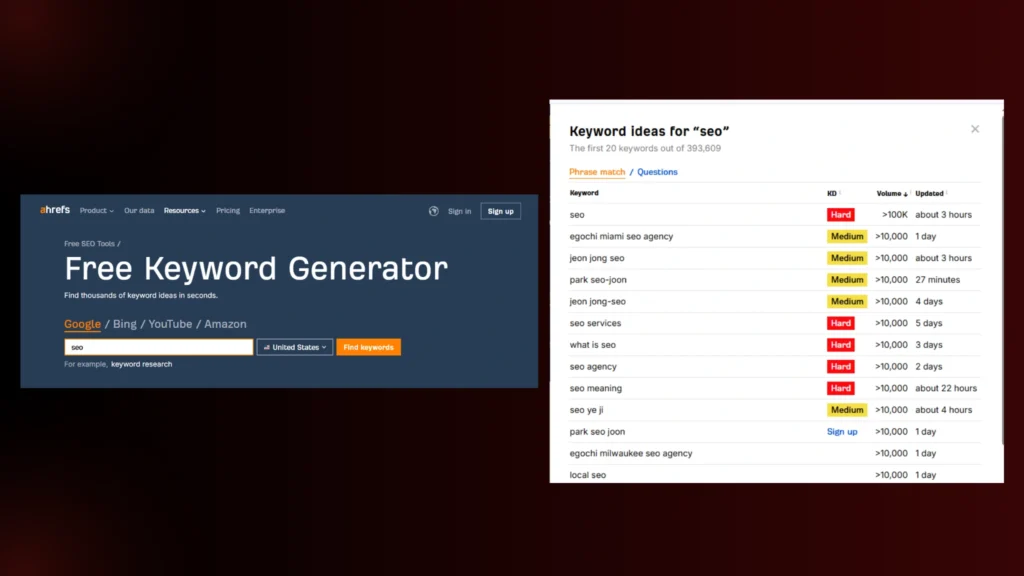Click the >100K volume value
This screenshot has width=1024, height=576.
point(895,215)
